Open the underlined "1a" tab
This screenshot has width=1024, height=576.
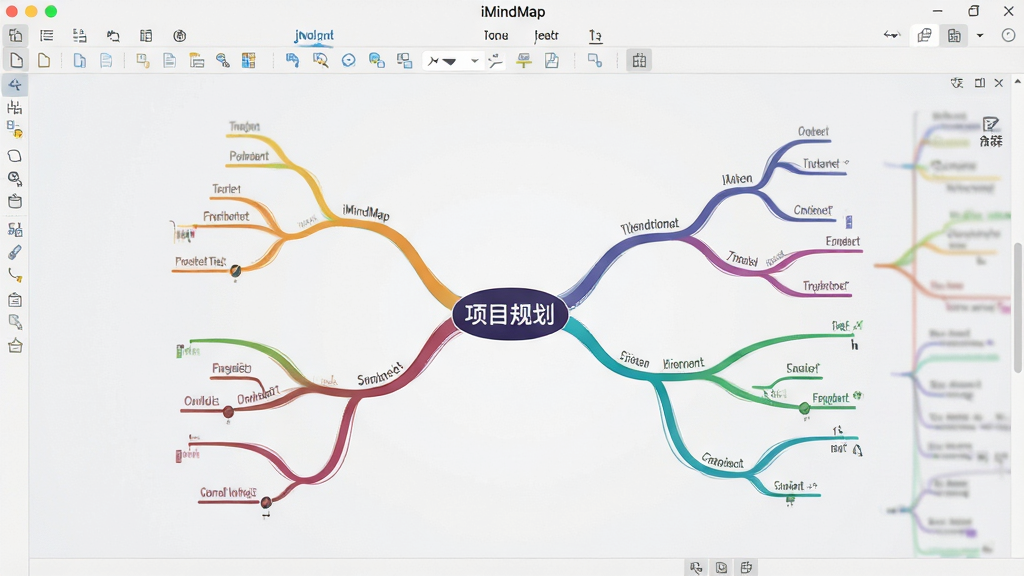point(595,35)
